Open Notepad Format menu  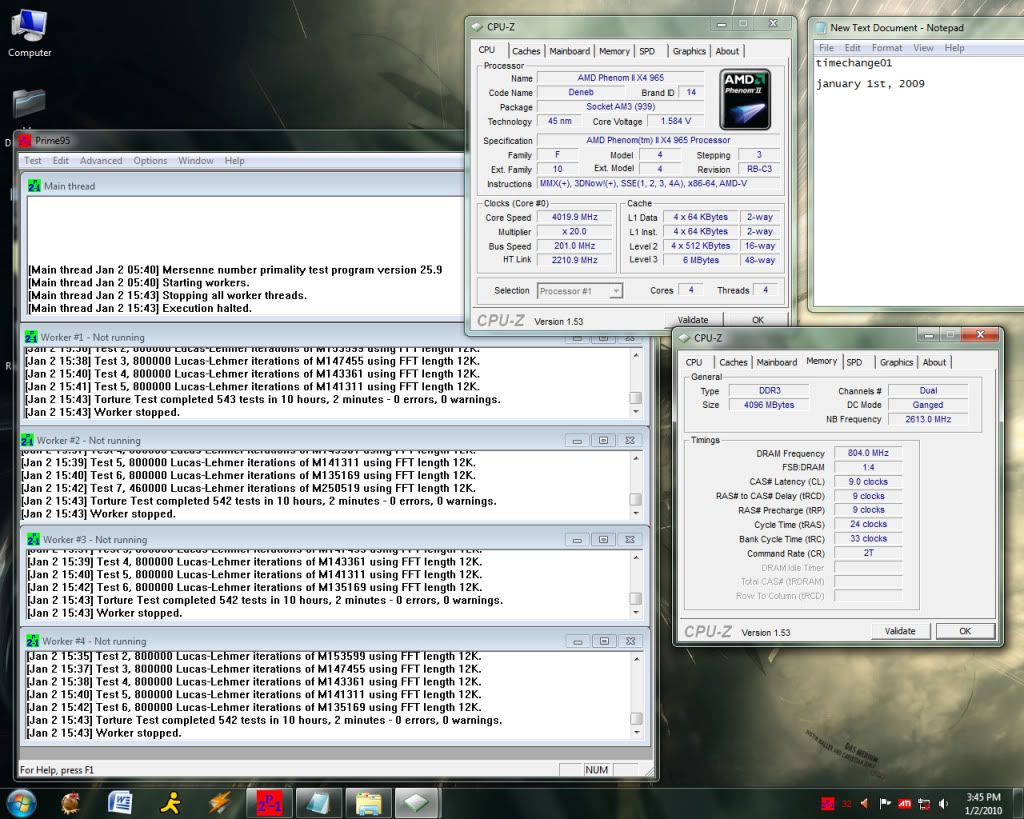click(x=886, y=48)
